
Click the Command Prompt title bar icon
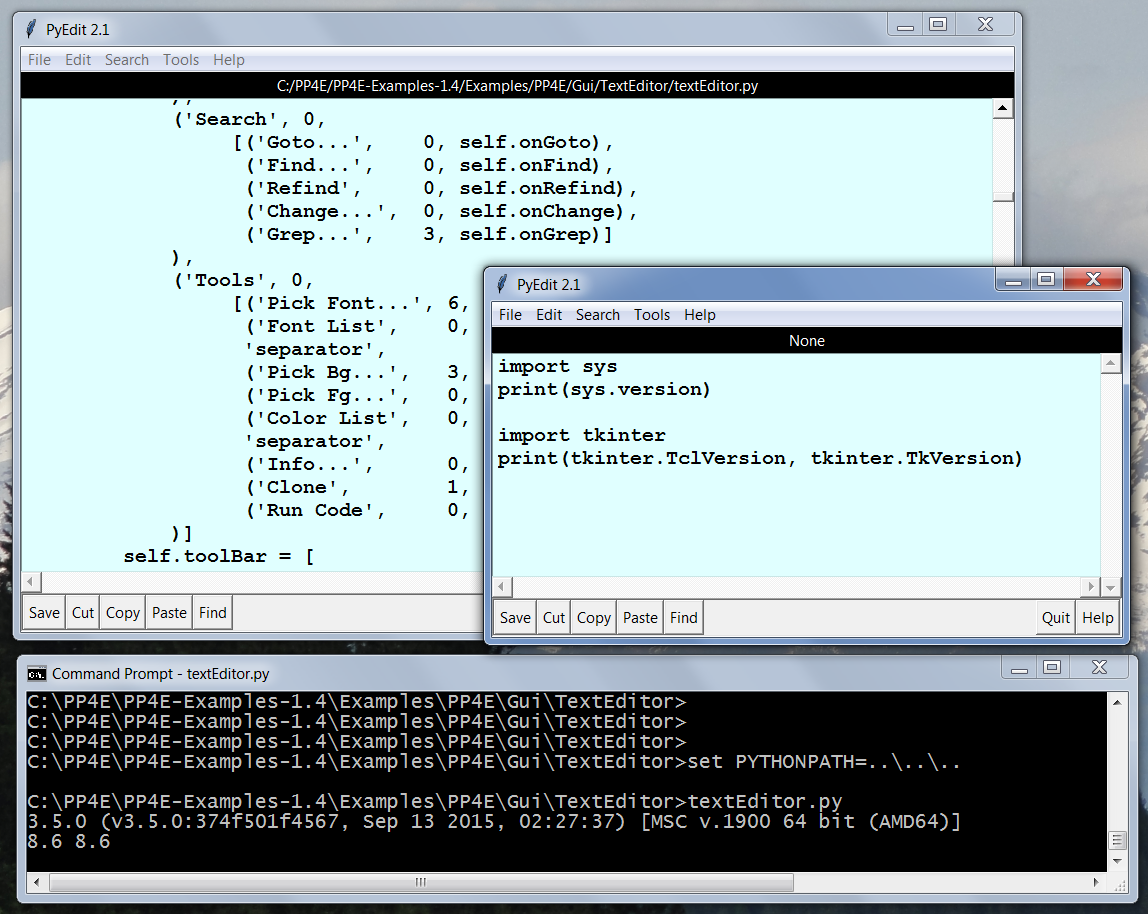pyautogui.click(x=36, y=673)
